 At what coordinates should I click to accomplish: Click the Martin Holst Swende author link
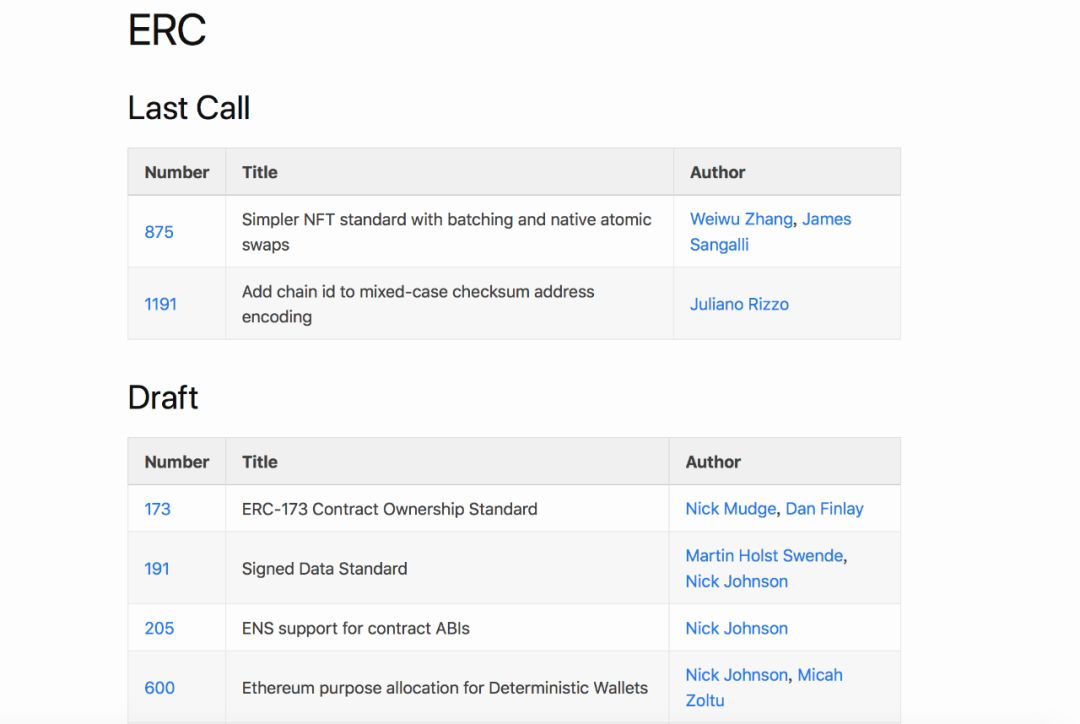pyautogui.click(x=764, y=556)
